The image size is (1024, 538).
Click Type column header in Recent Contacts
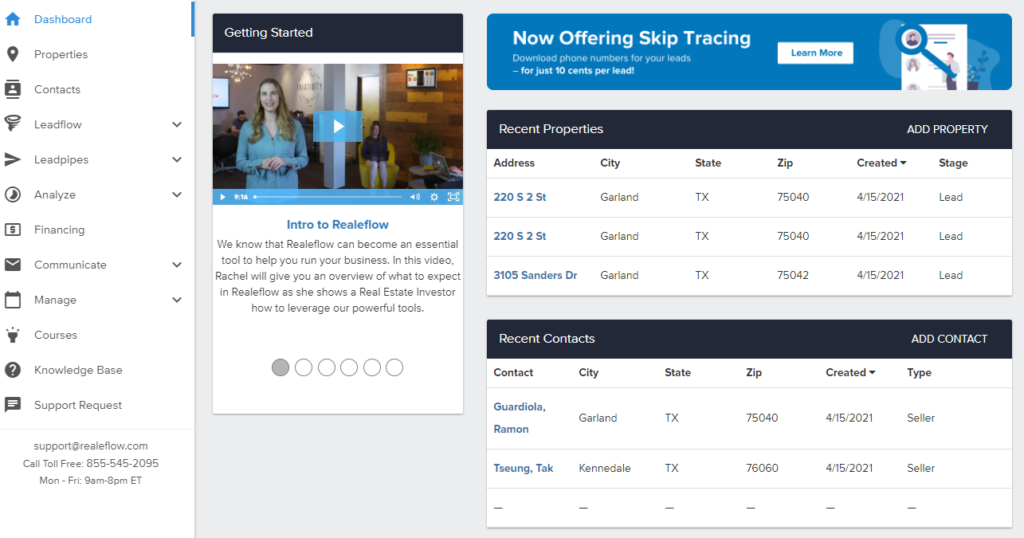(919, 372)
